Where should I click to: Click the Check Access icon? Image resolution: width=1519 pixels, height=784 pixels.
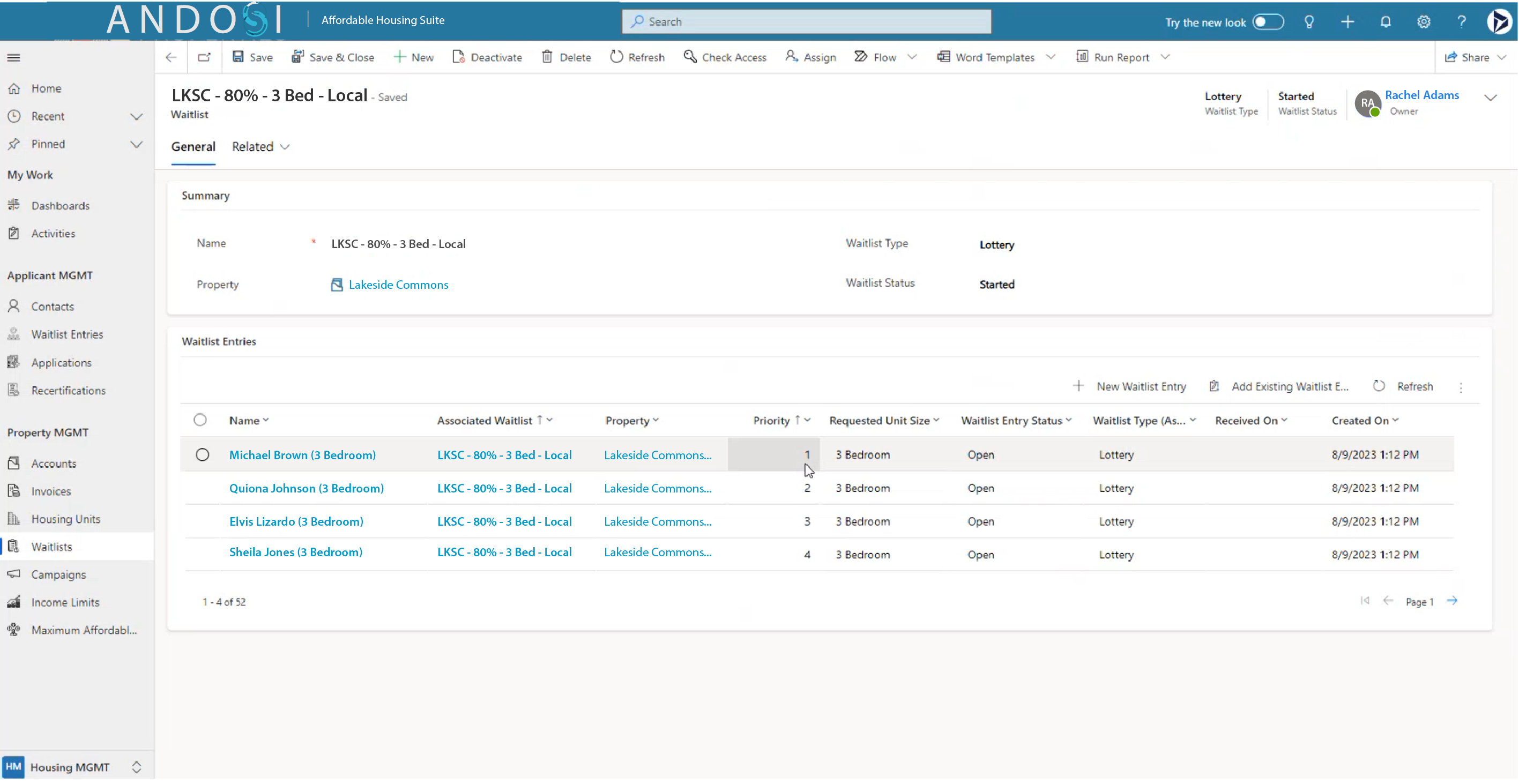tap(689, 57)
